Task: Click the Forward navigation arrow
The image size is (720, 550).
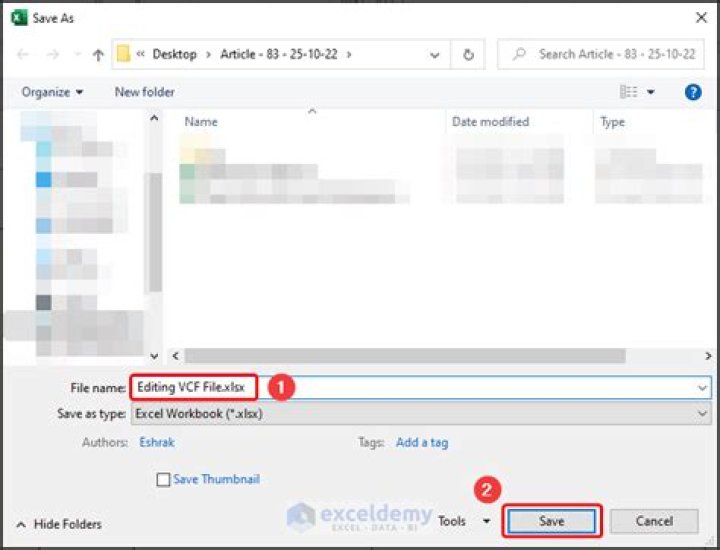Action: point(53,55)
